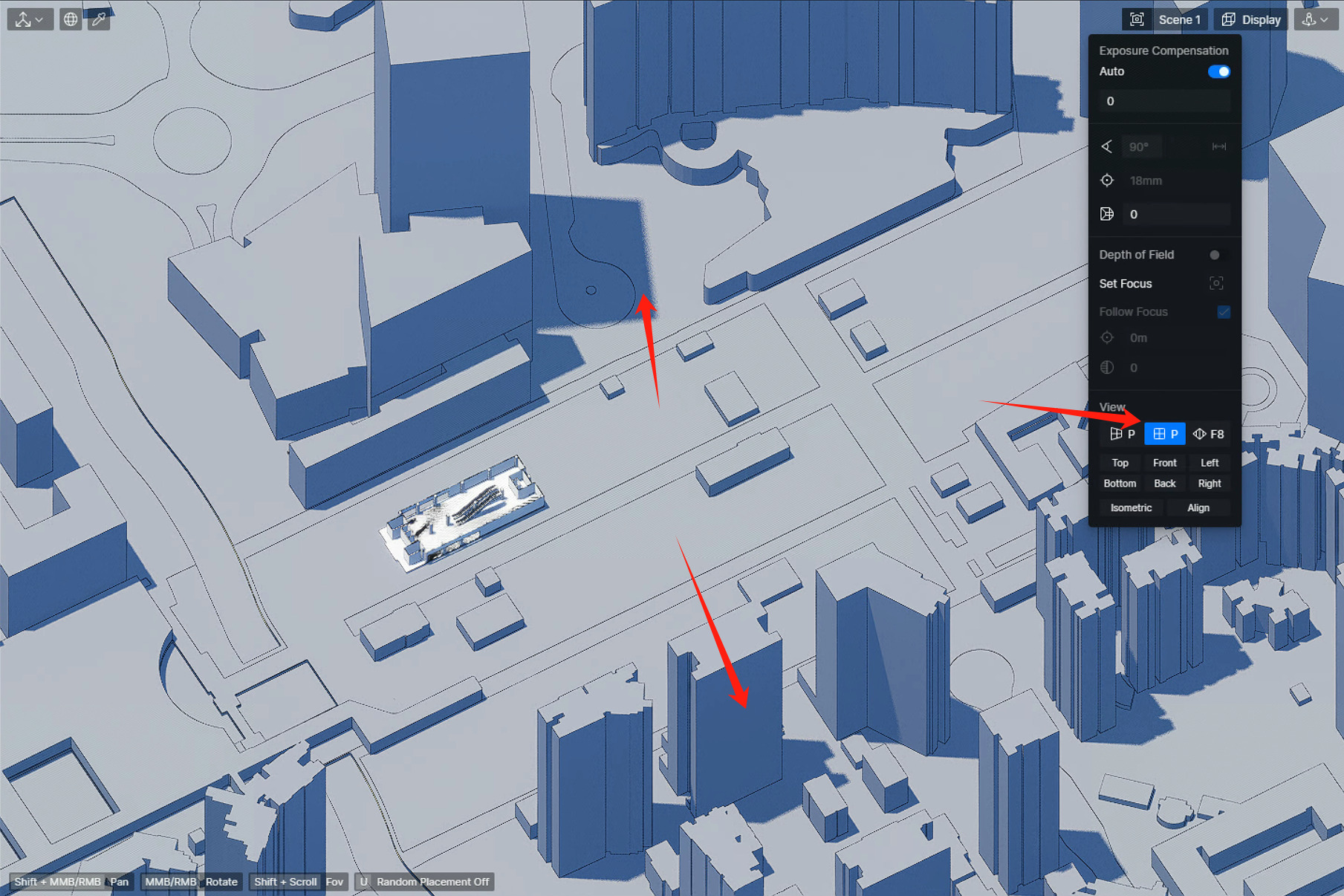The width and height of the screenshot is (1344, 896).
Task: Select the highlighted orthographic P view mode
Action: pyautogui.click(x=1164, y=434)
